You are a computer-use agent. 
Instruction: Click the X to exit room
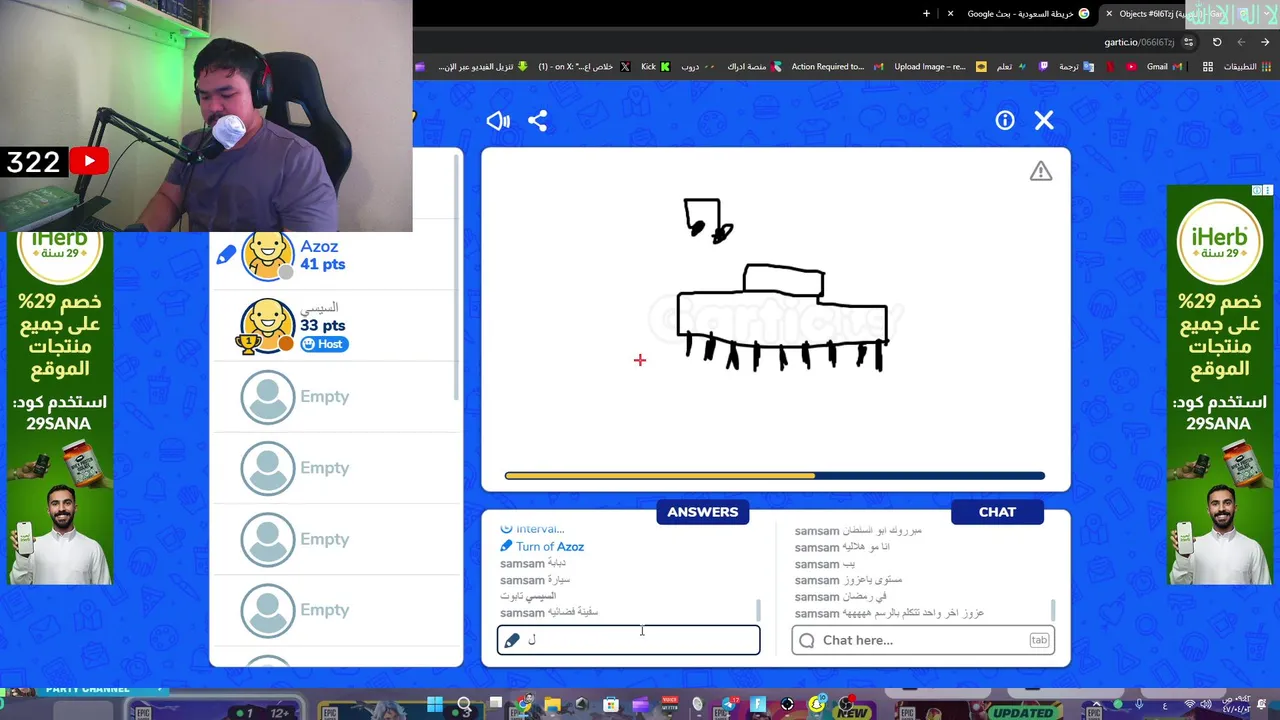point(1044,121)
